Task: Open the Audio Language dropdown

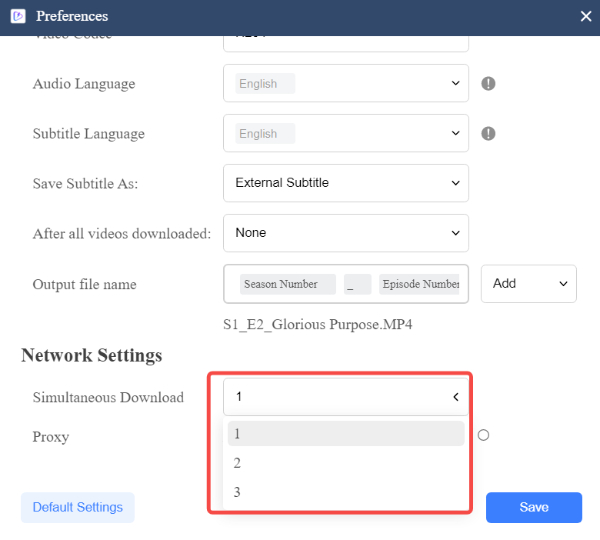Action: [x=346, y=83]
